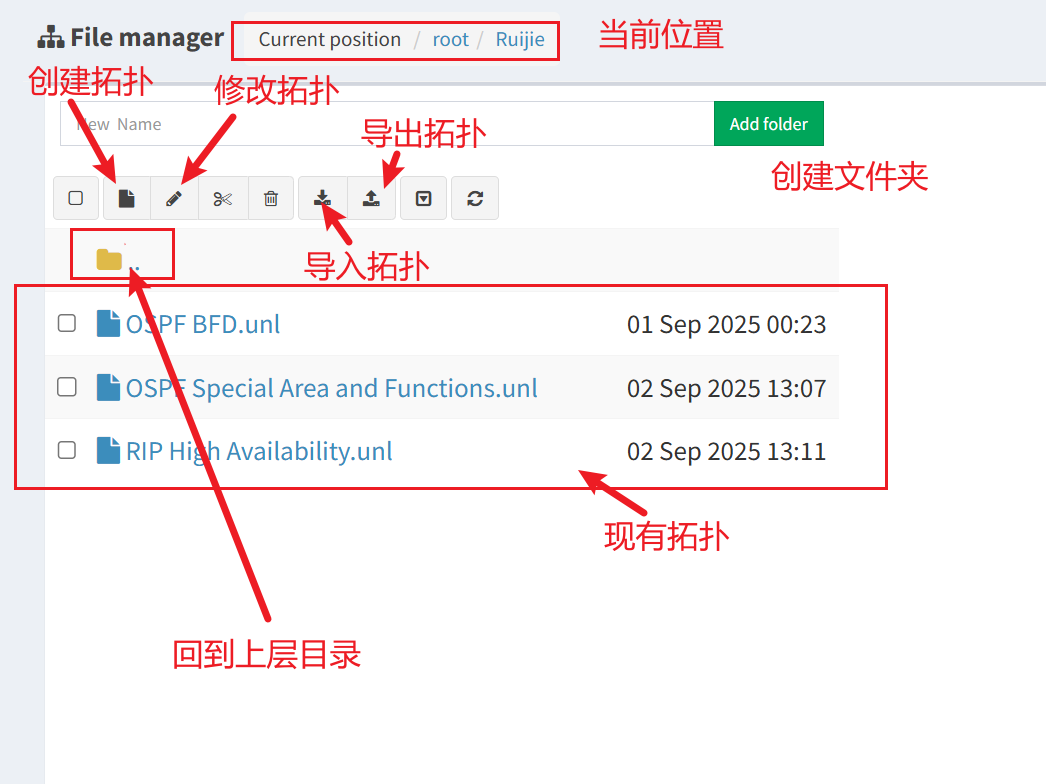Viewport: 1046px width, 784px height.
Task: Open the parent folder '..' entry
Action: [118, 259]
